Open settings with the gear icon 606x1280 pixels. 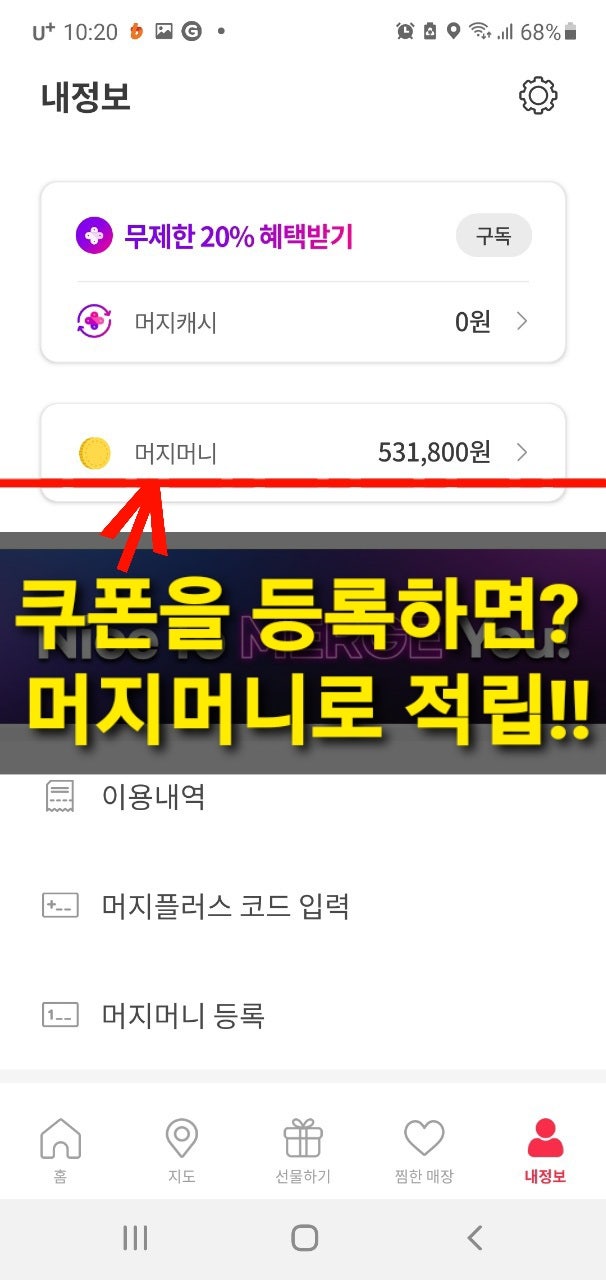[x=538, y=96]
